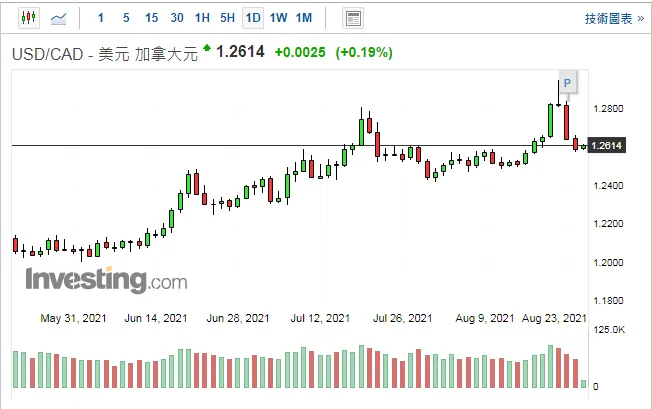652x409 pixels.
Task: Click the 1.2800 price axis label
Action: 608,109
